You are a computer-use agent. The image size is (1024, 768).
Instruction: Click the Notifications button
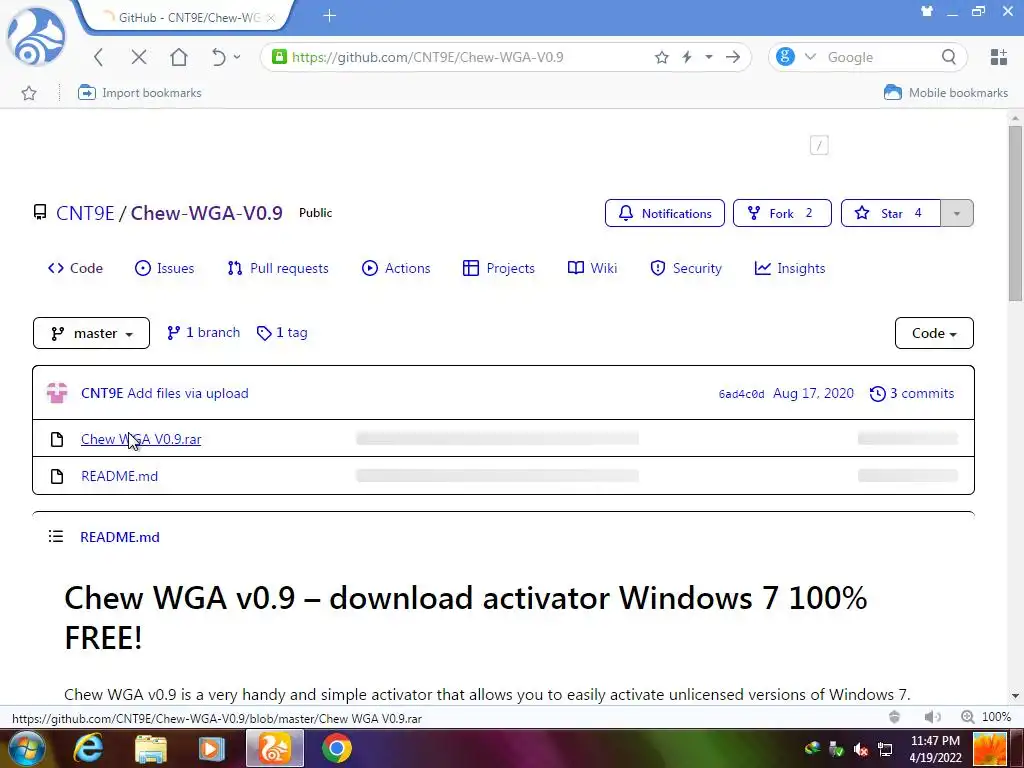[x=665, y=213]
